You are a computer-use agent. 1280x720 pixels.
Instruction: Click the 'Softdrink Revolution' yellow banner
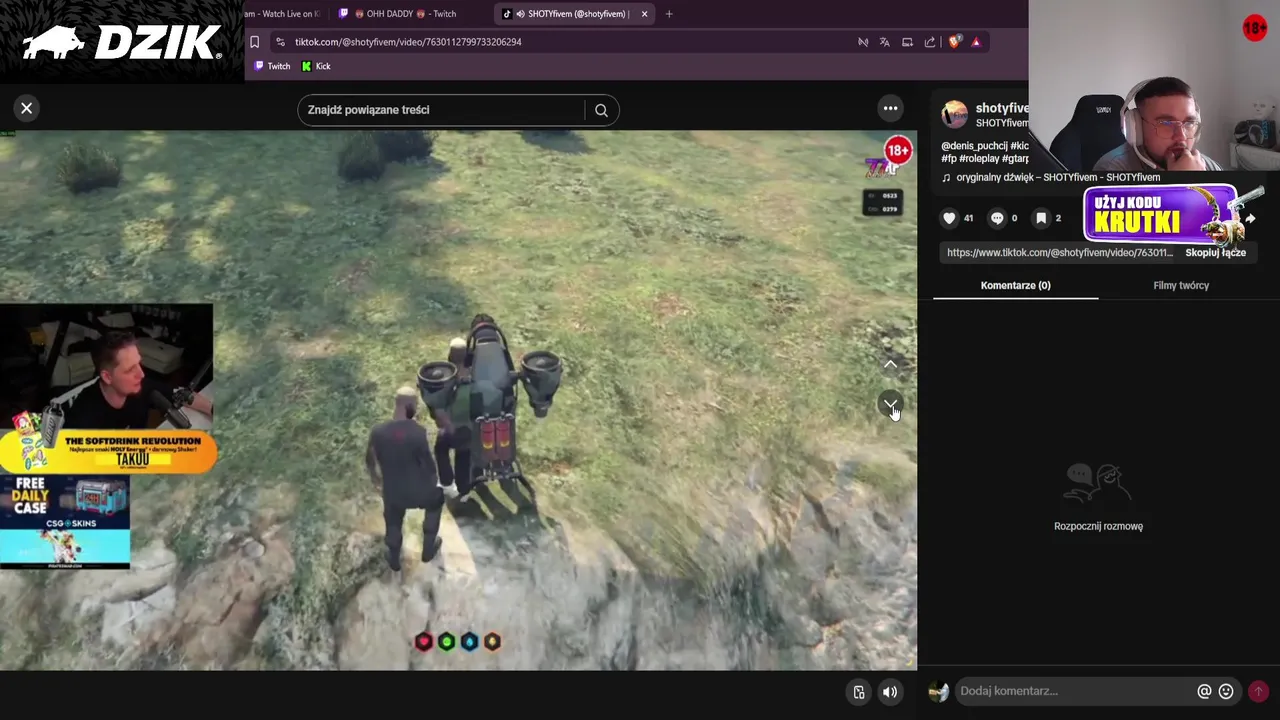[108, 452]
